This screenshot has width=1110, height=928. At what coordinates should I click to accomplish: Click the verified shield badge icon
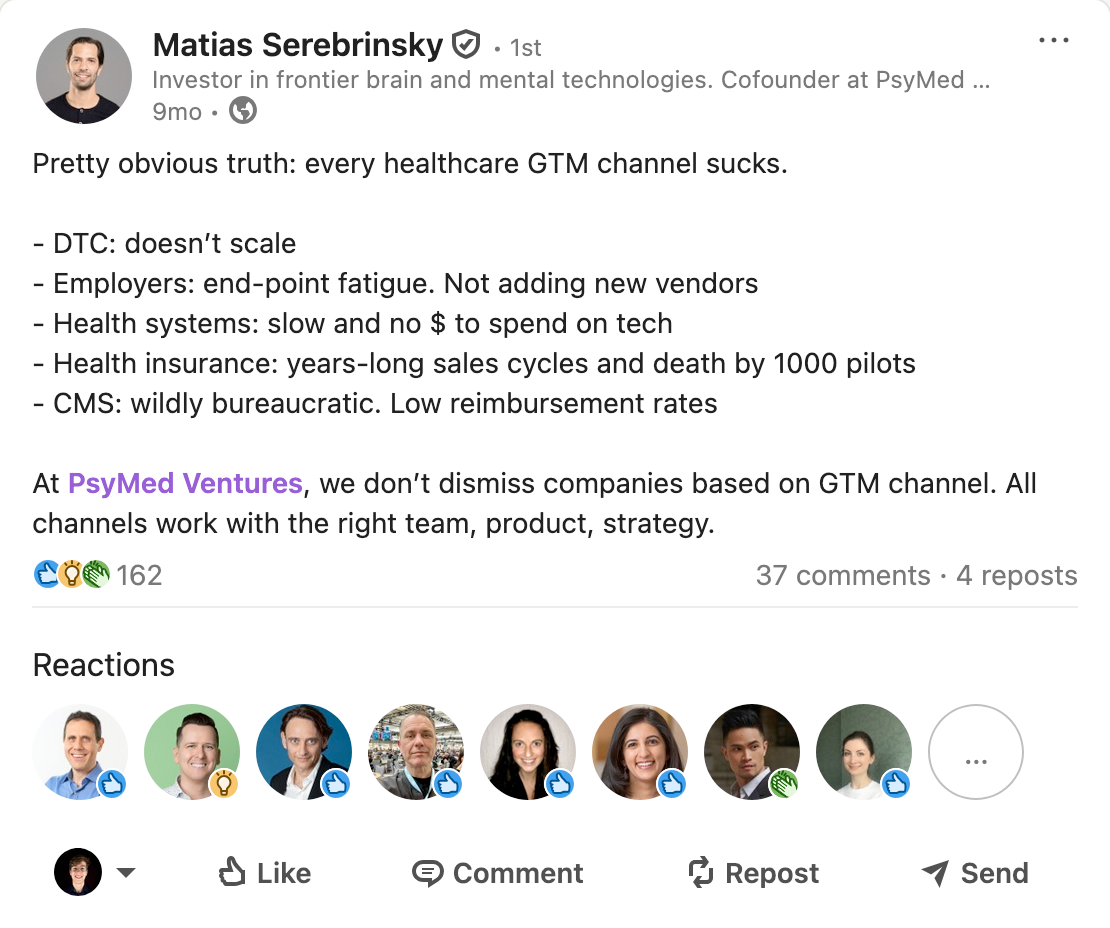pos(466,45)
